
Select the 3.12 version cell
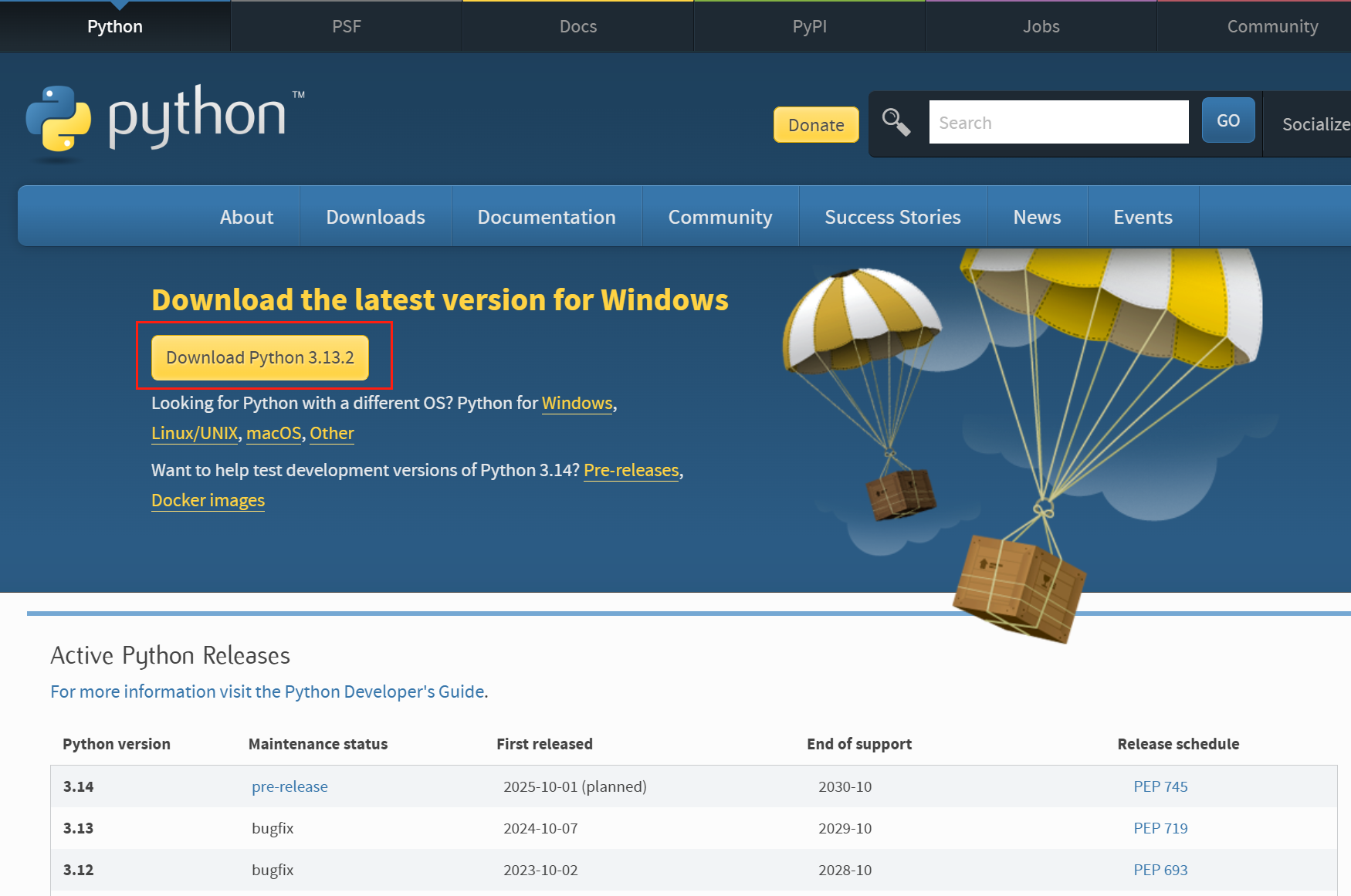point(79,870)
